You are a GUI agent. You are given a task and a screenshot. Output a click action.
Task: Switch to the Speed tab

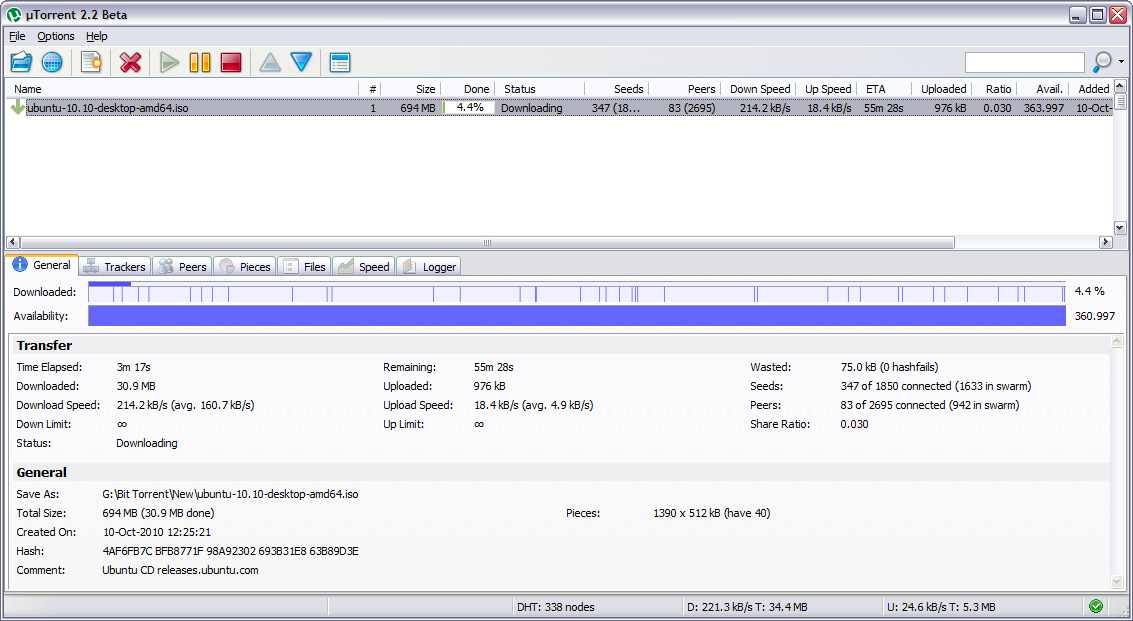click(x=363, y=267)
